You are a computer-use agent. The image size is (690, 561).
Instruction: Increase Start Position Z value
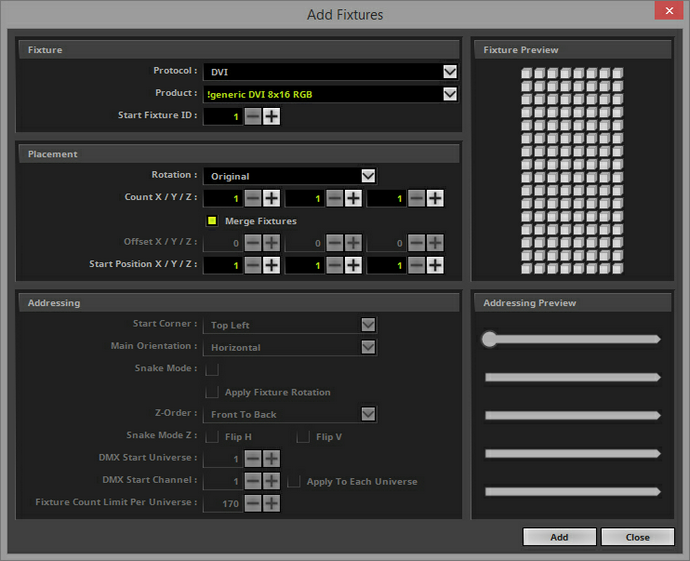click(435, 265)
